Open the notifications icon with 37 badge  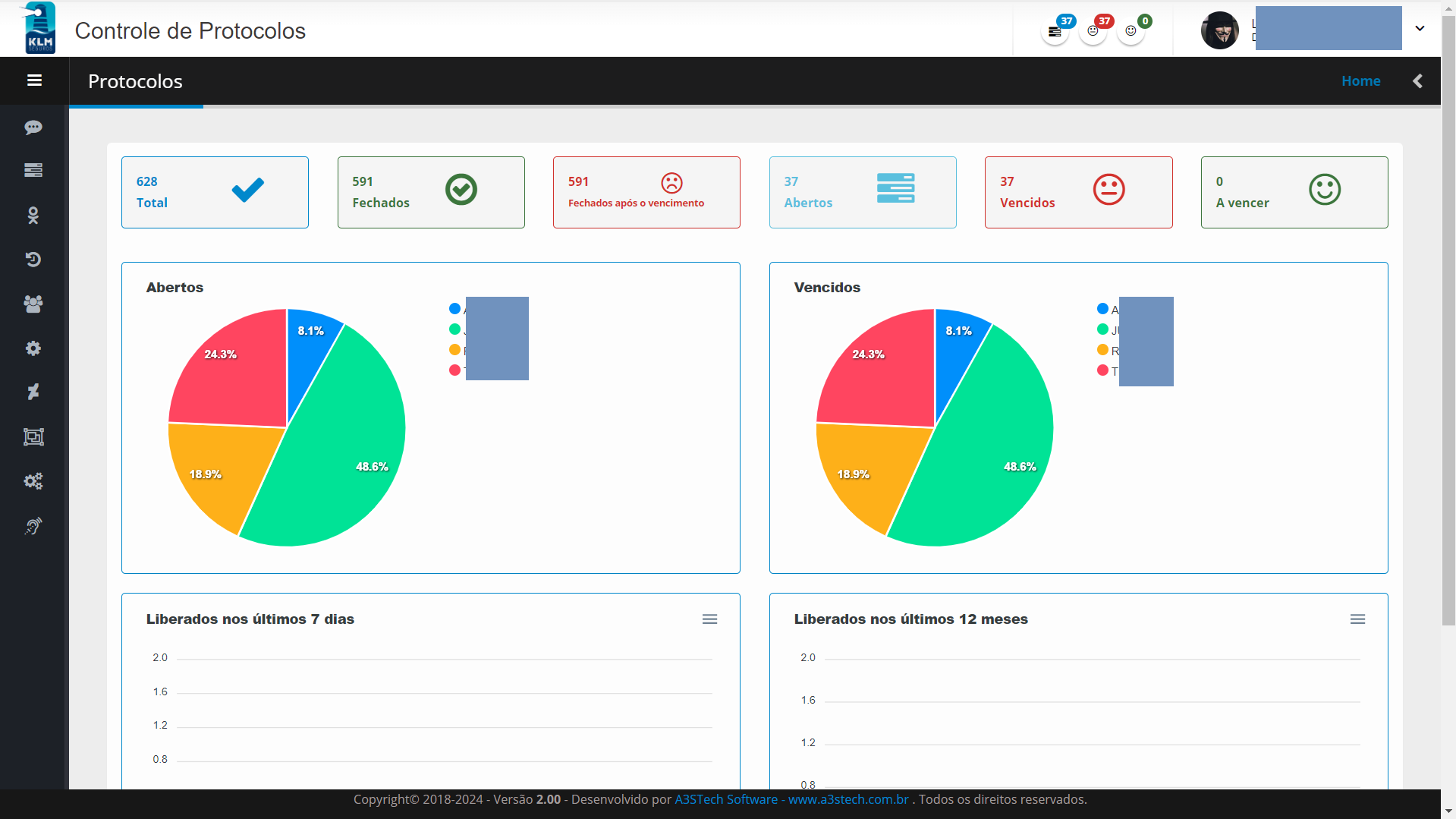click(x=1055, y=32)
